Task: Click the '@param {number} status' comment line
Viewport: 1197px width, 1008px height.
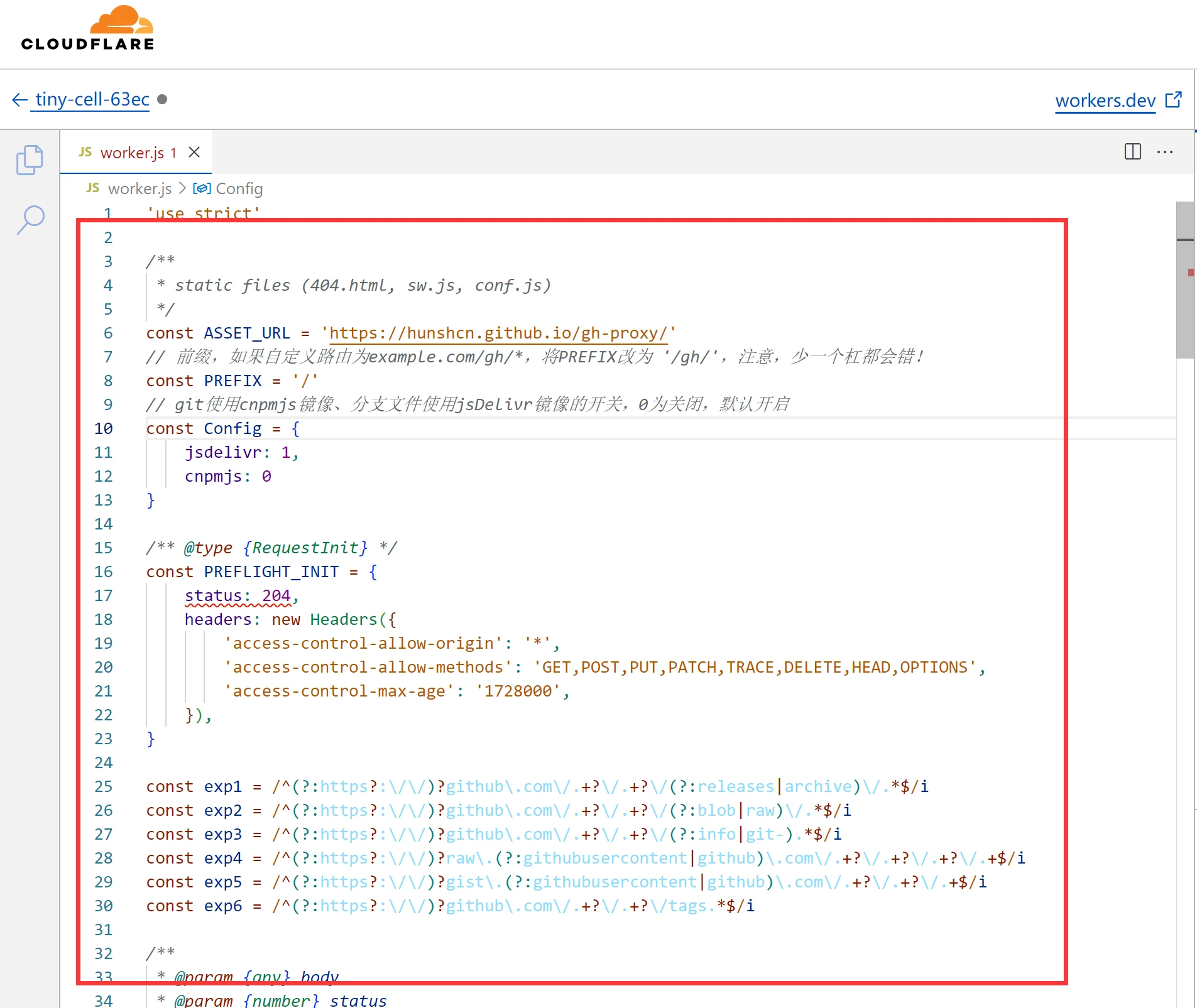Action: [x=271, y=1000]
